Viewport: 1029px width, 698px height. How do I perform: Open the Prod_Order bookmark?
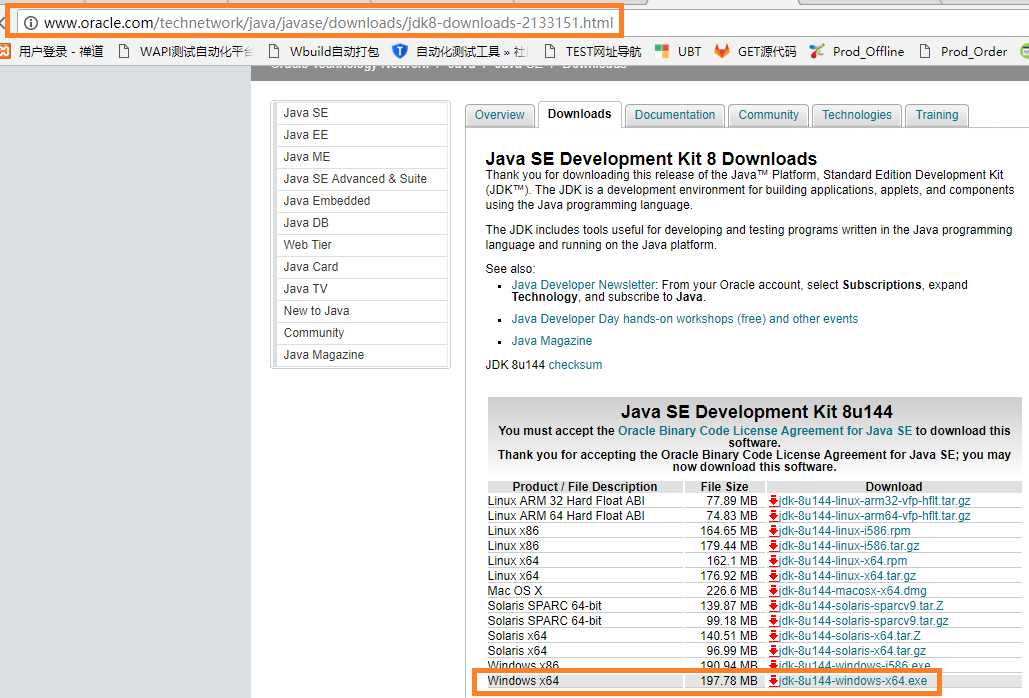coord(963,51)
